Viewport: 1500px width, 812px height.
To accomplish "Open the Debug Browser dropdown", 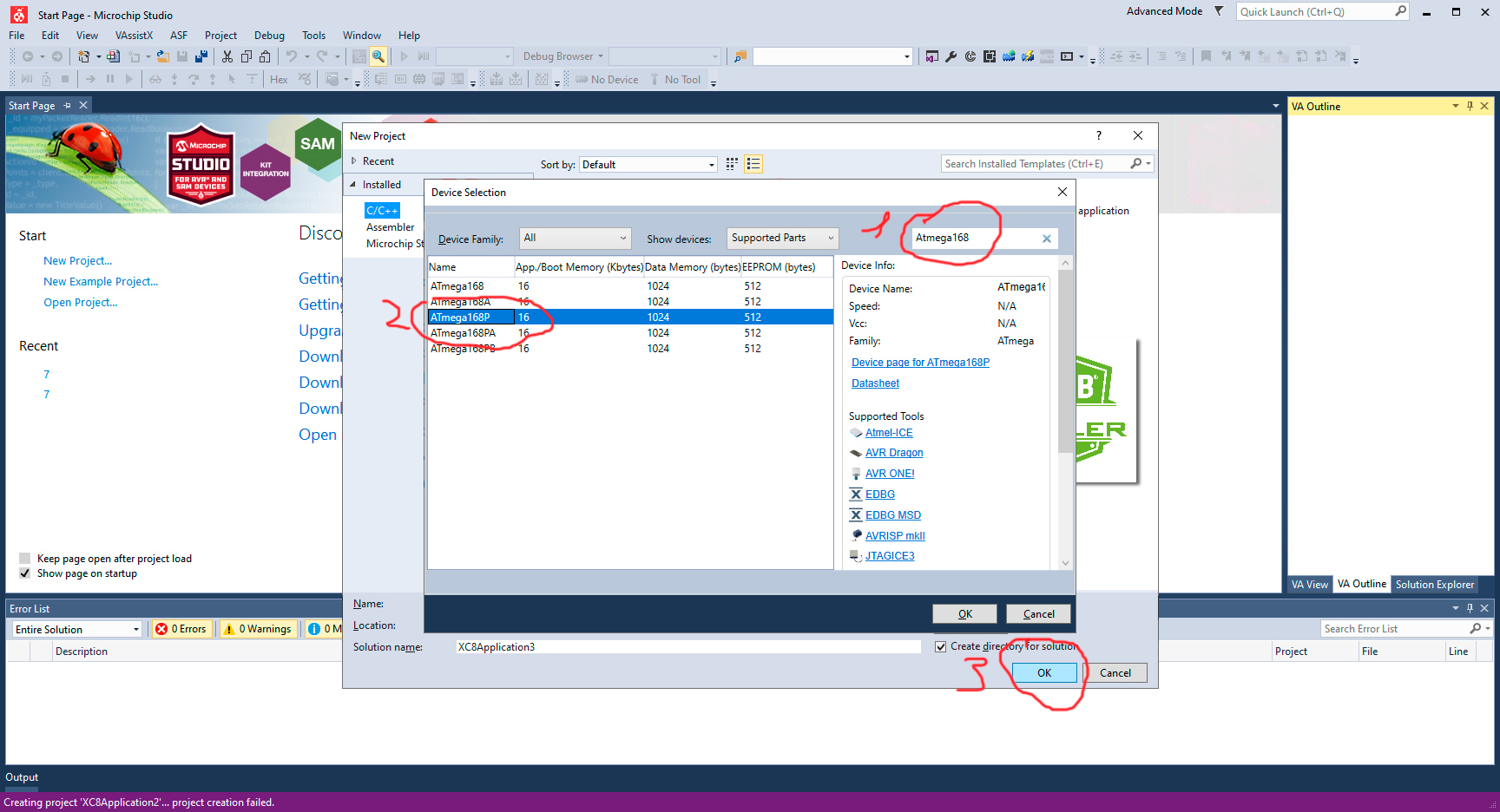I will tap(562, 56).
